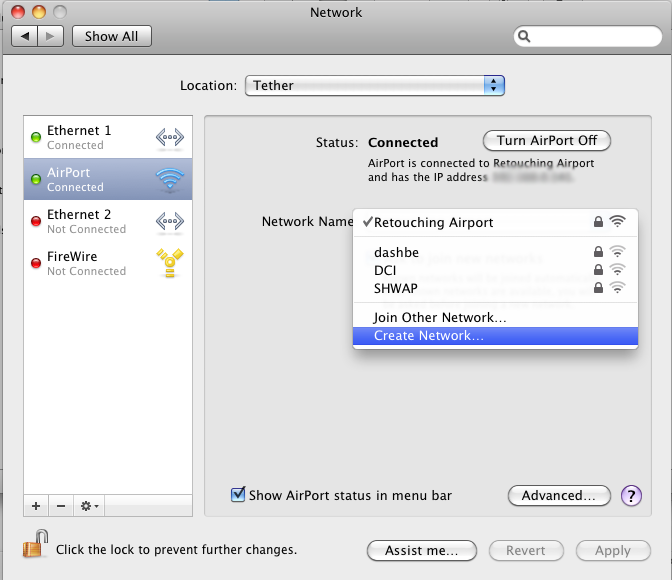
Task: Click the AirPort Wi-Fi icon in sidebar
Action: coord(170,179)
